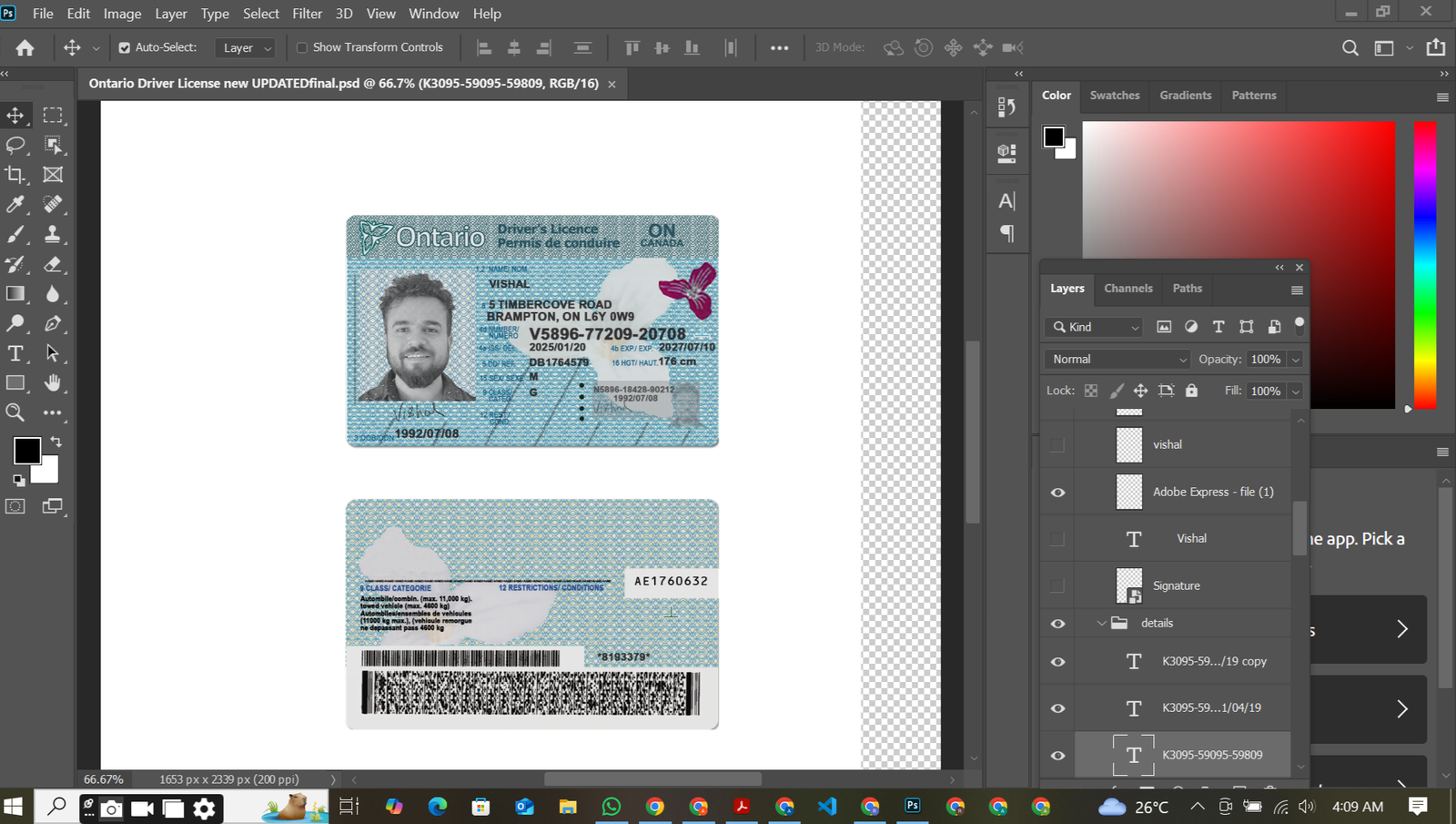1456x824 pixels.
Task: Switch to the Gradients tab
Action: pyautogui.click(x=1186, y=96)
